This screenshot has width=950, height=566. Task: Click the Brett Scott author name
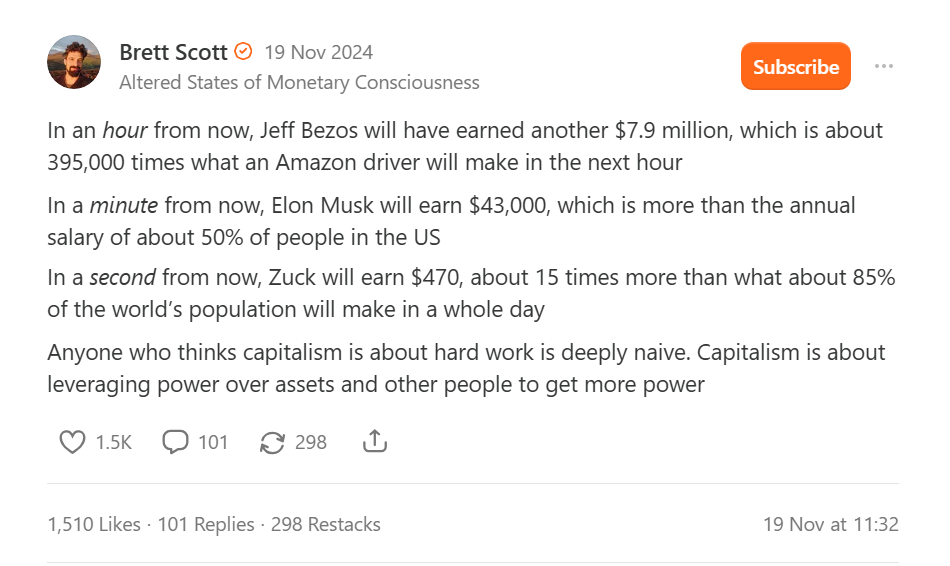point(173,52)
